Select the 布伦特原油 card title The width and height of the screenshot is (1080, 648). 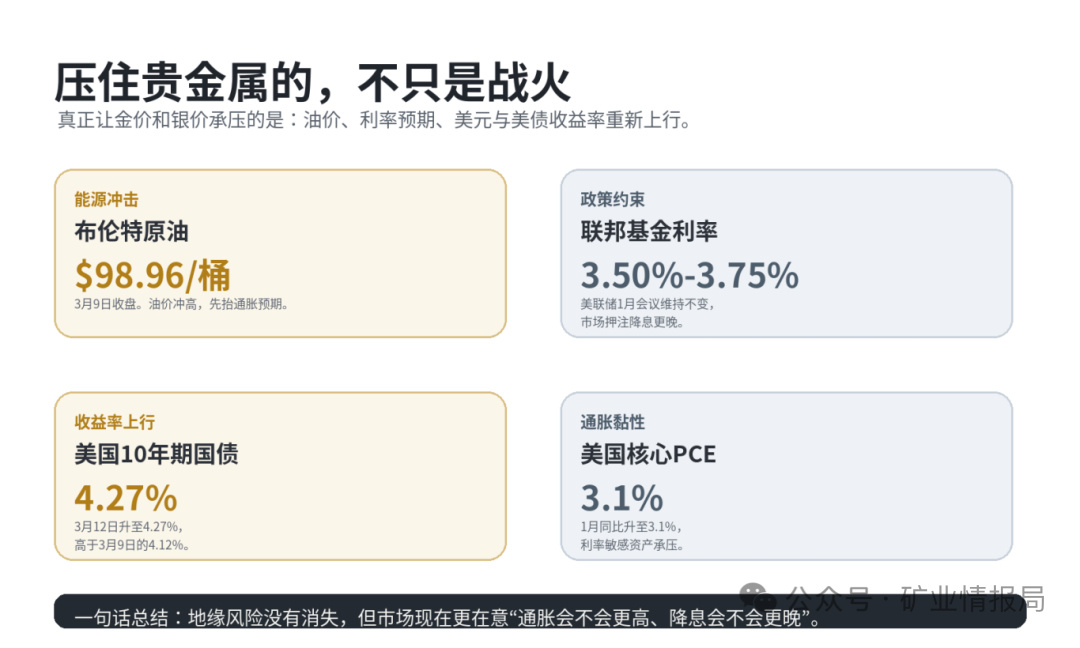click(x=132, y=231)
